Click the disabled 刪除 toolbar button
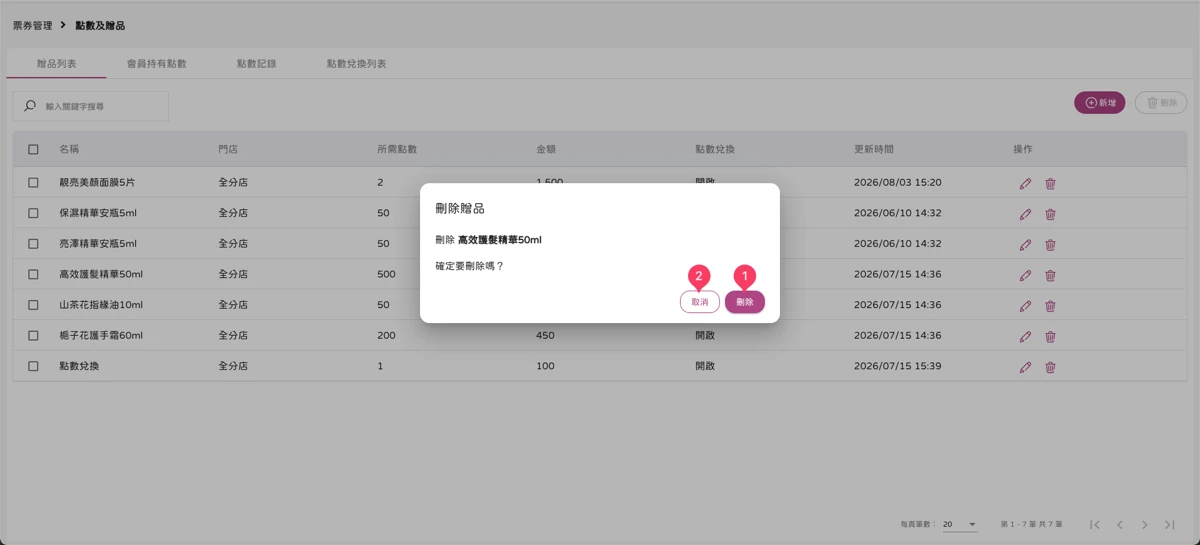 coord(1161,103)
